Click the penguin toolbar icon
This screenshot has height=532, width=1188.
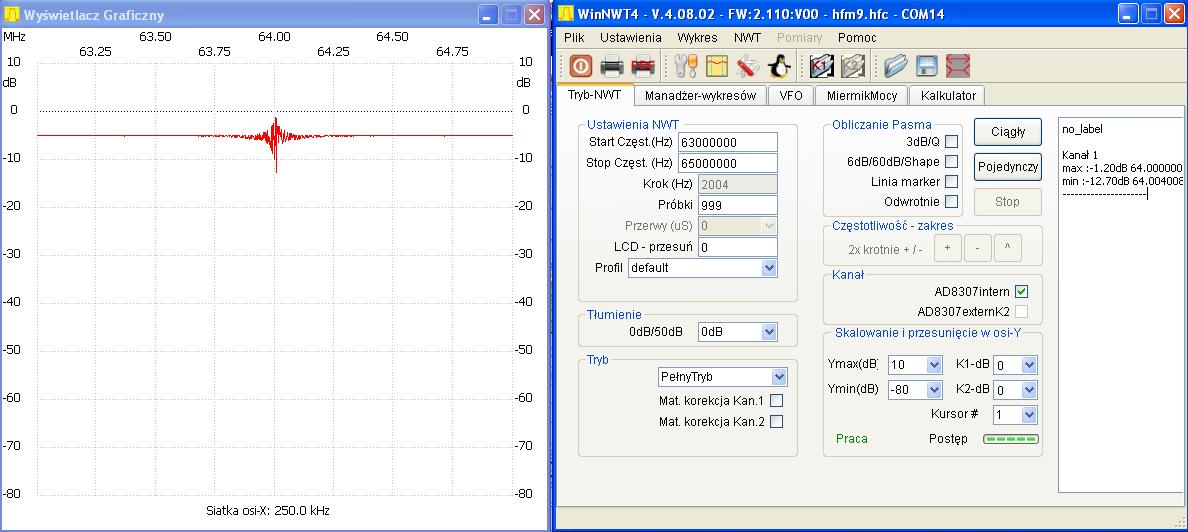780,66
